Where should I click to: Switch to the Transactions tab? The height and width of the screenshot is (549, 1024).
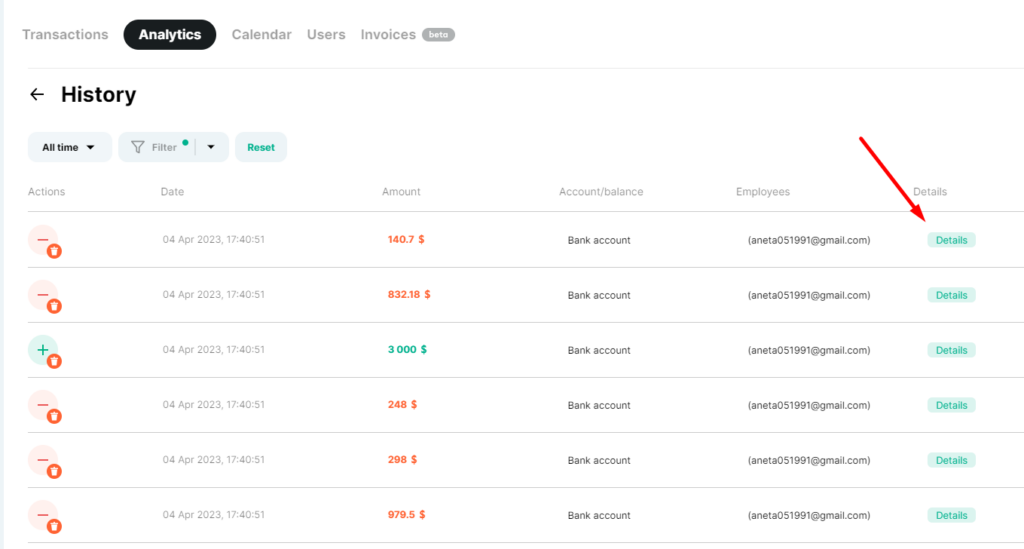65,35
